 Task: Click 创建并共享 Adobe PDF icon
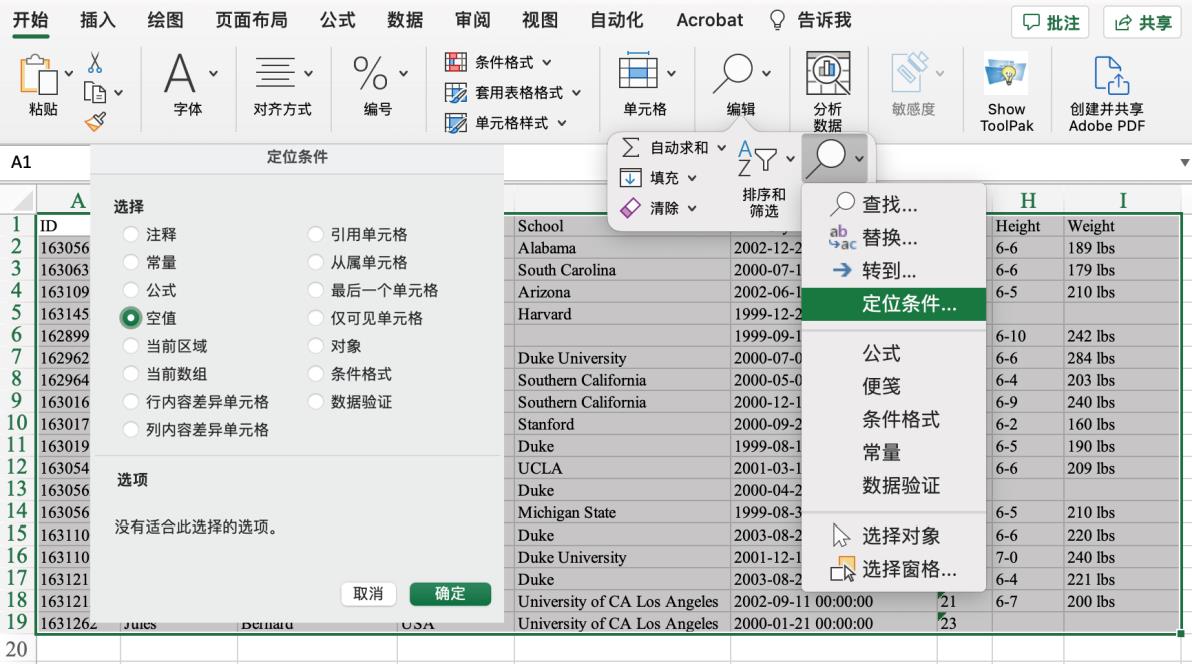point(1106,75)
